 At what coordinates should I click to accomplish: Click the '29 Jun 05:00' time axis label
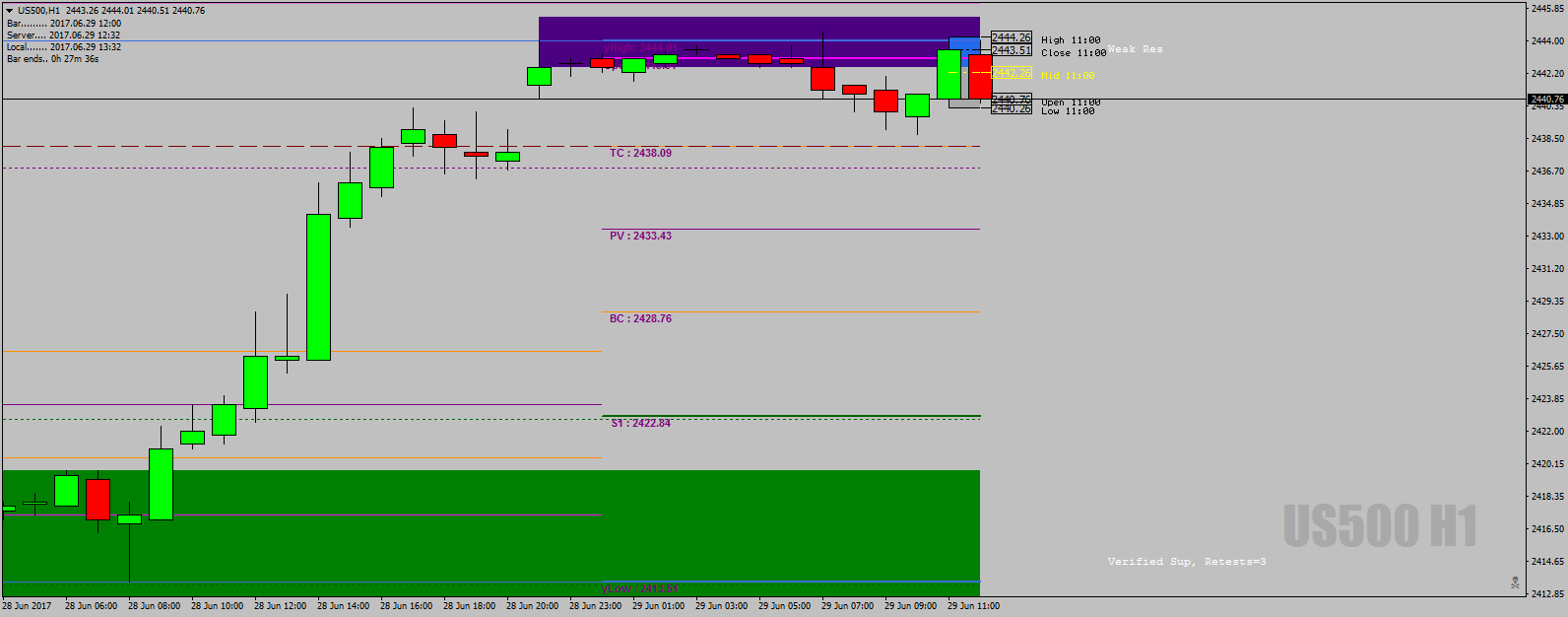[785, 606]
